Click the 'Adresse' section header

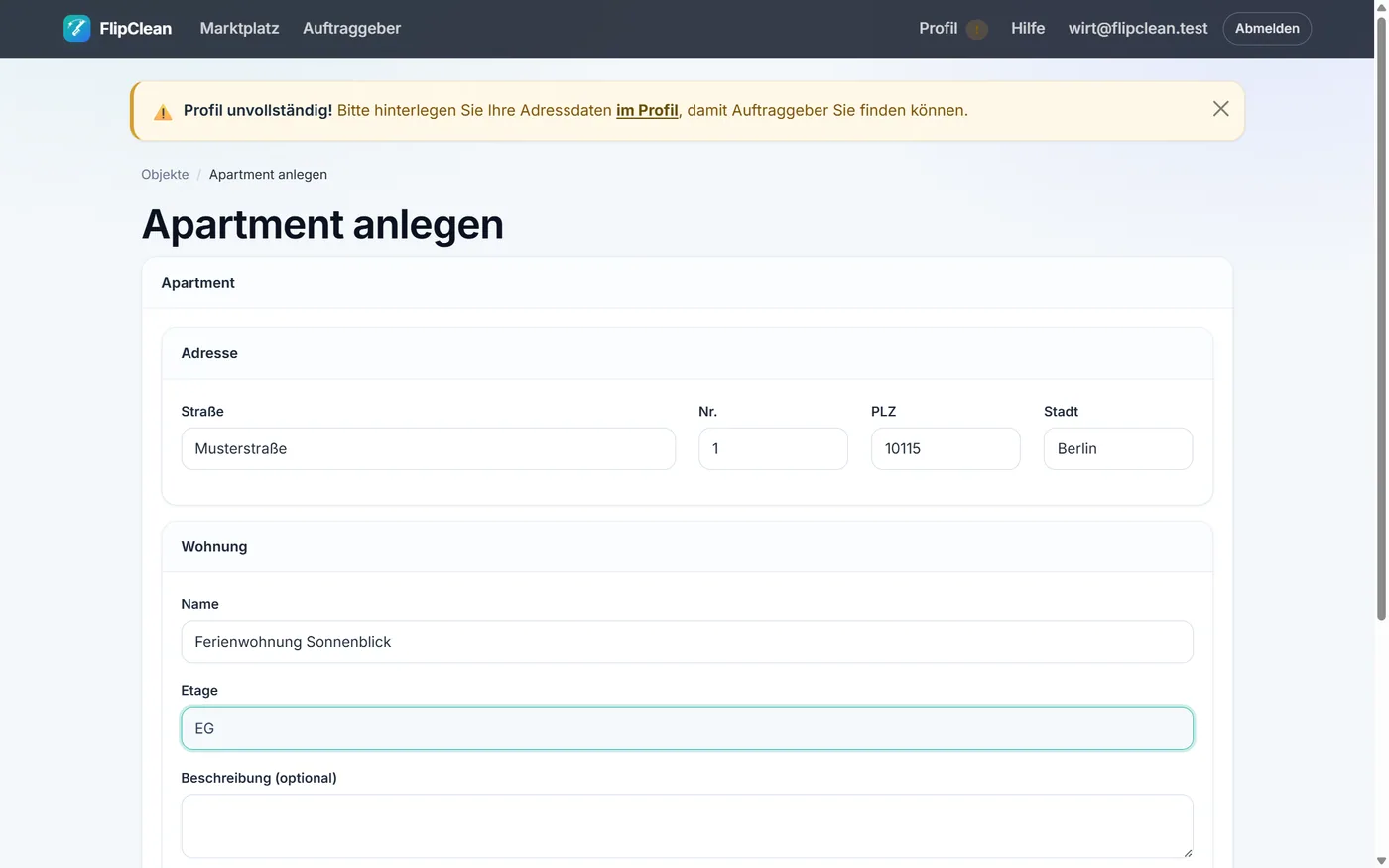pos(209,353)
